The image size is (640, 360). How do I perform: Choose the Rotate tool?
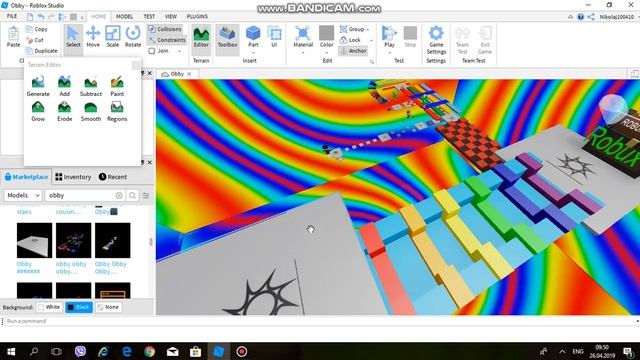[133, 37]
